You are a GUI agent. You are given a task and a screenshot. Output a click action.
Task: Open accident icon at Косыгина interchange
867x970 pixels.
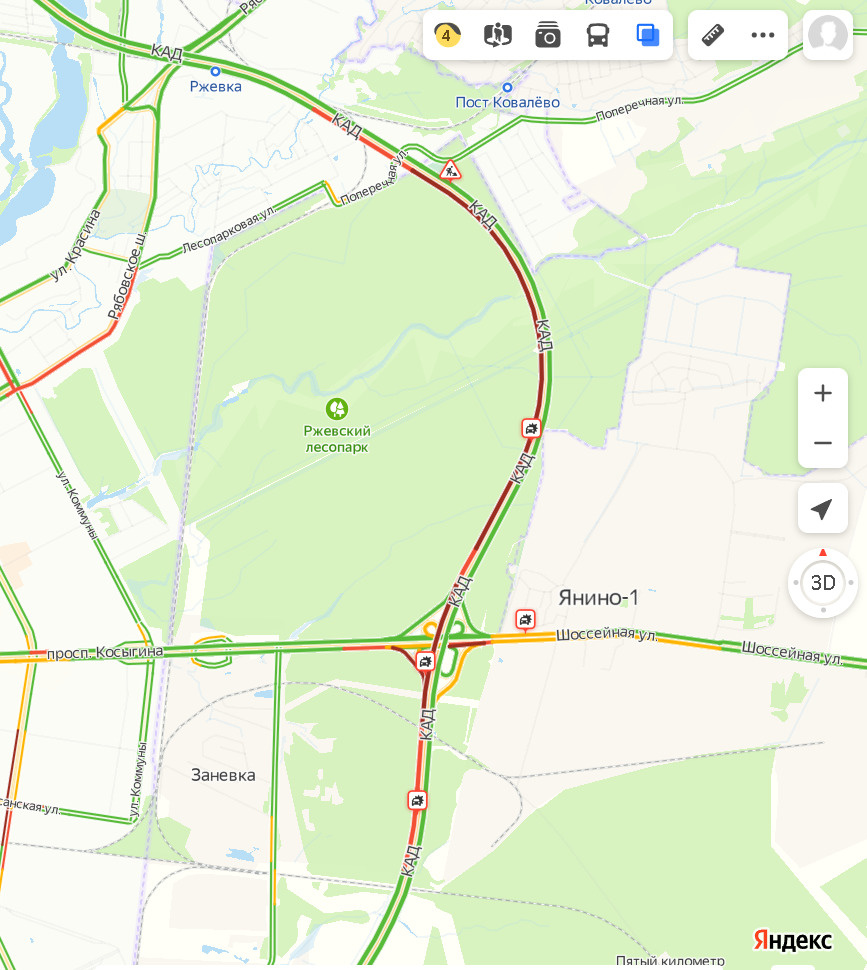425,661
